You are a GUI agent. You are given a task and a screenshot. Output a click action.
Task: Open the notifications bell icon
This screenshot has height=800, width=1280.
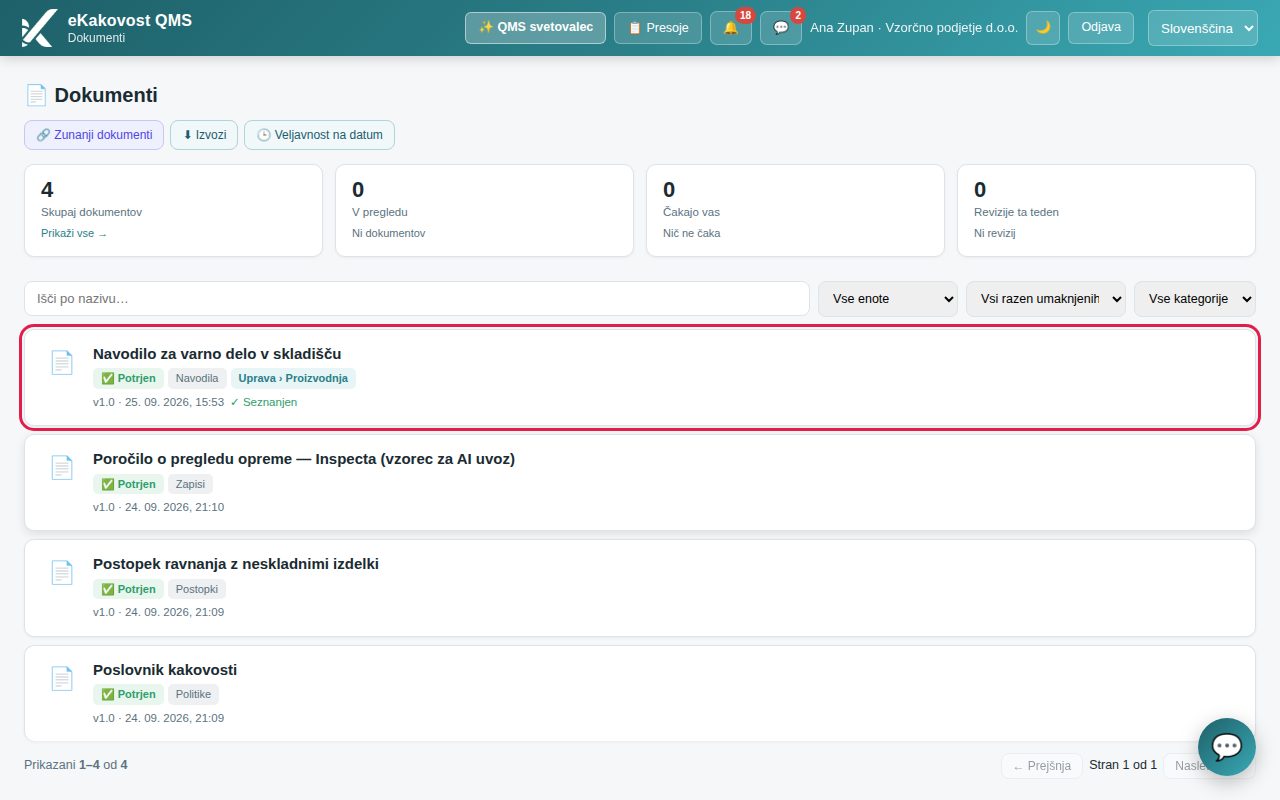pyautogui.click(x=731, y=28)
